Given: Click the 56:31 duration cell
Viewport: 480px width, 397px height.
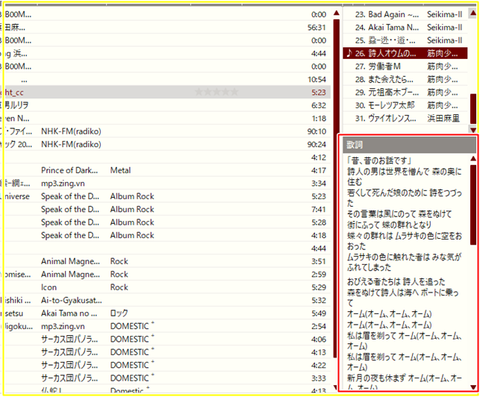Looking at the screenshot, I should [x=317, y=27].
